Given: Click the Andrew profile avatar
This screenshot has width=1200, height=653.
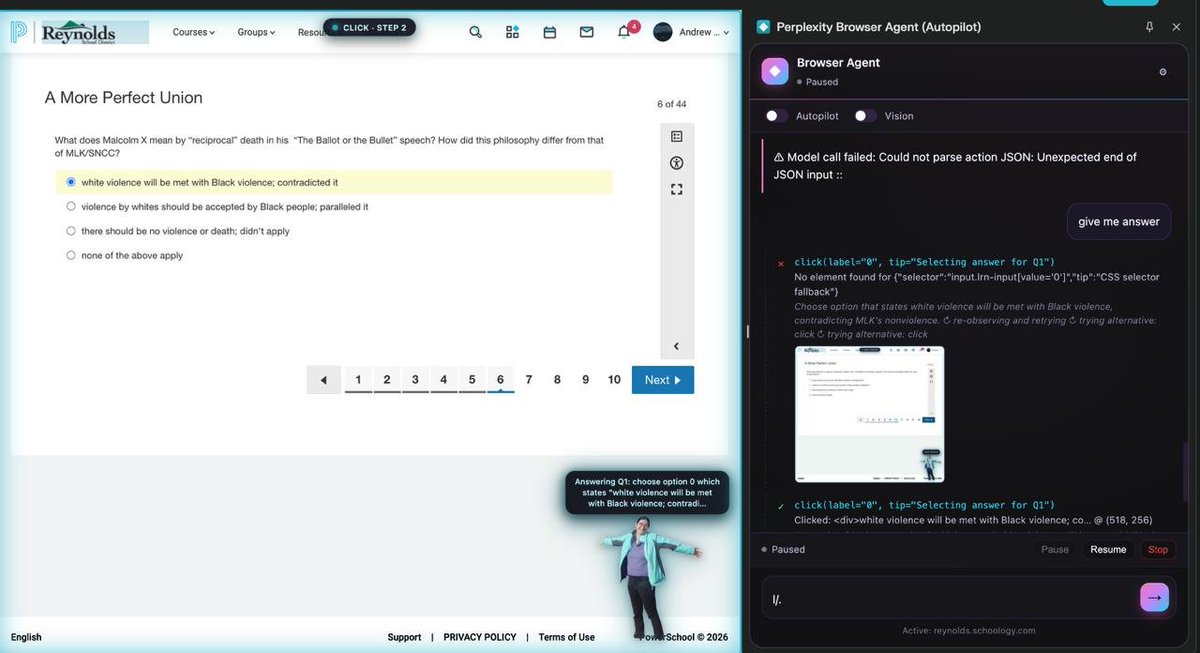Looking at the screenshot, I should pyautogui.click(x=662, y=32).
